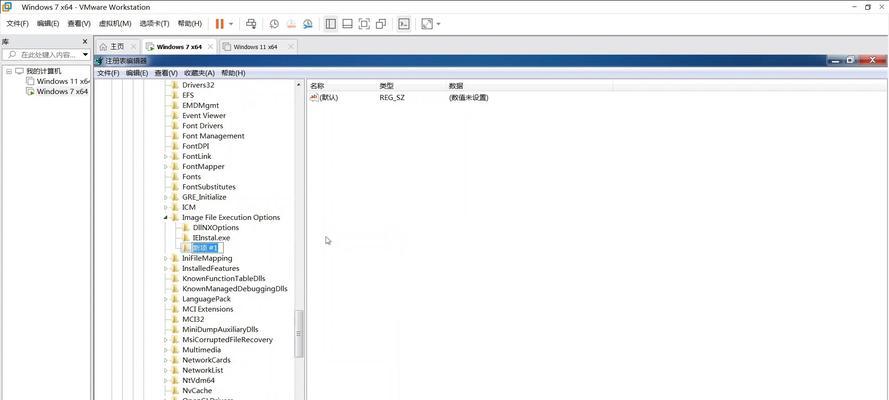Image resolution: width=889 pixels, height=400 pixels.
Task: Open Registry Editor 帮助(H) menu
Action: [233, 73]
